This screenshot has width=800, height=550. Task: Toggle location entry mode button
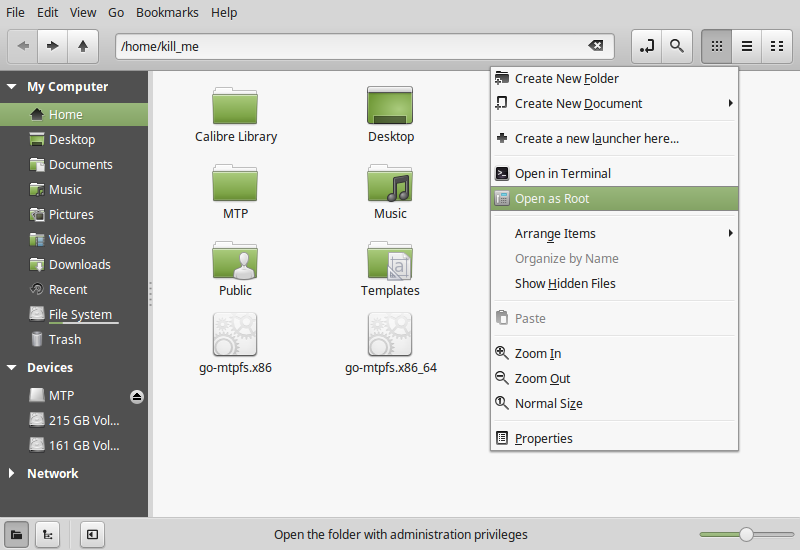[x=646, y=46]
